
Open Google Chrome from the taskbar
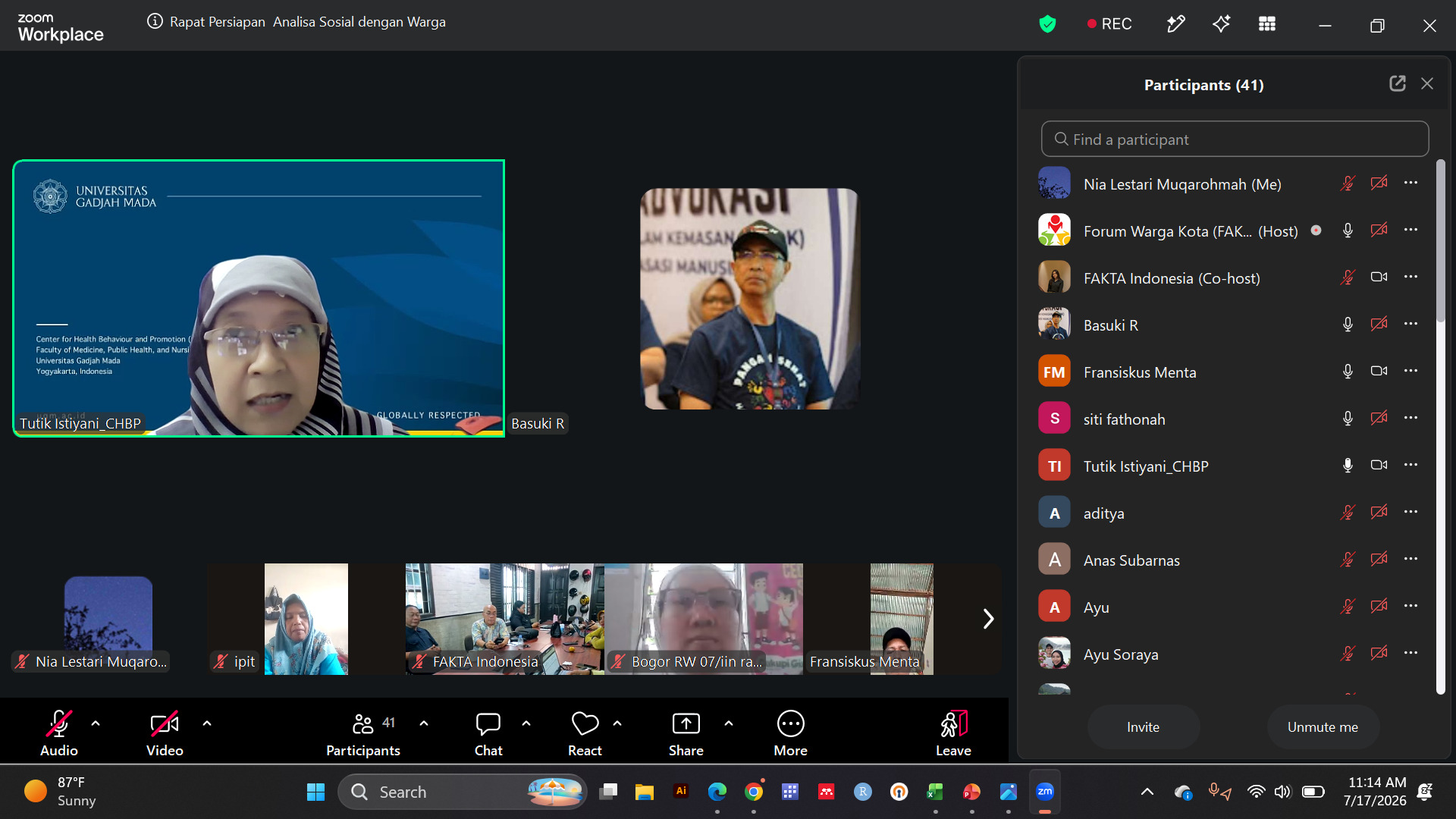point(754,792)
